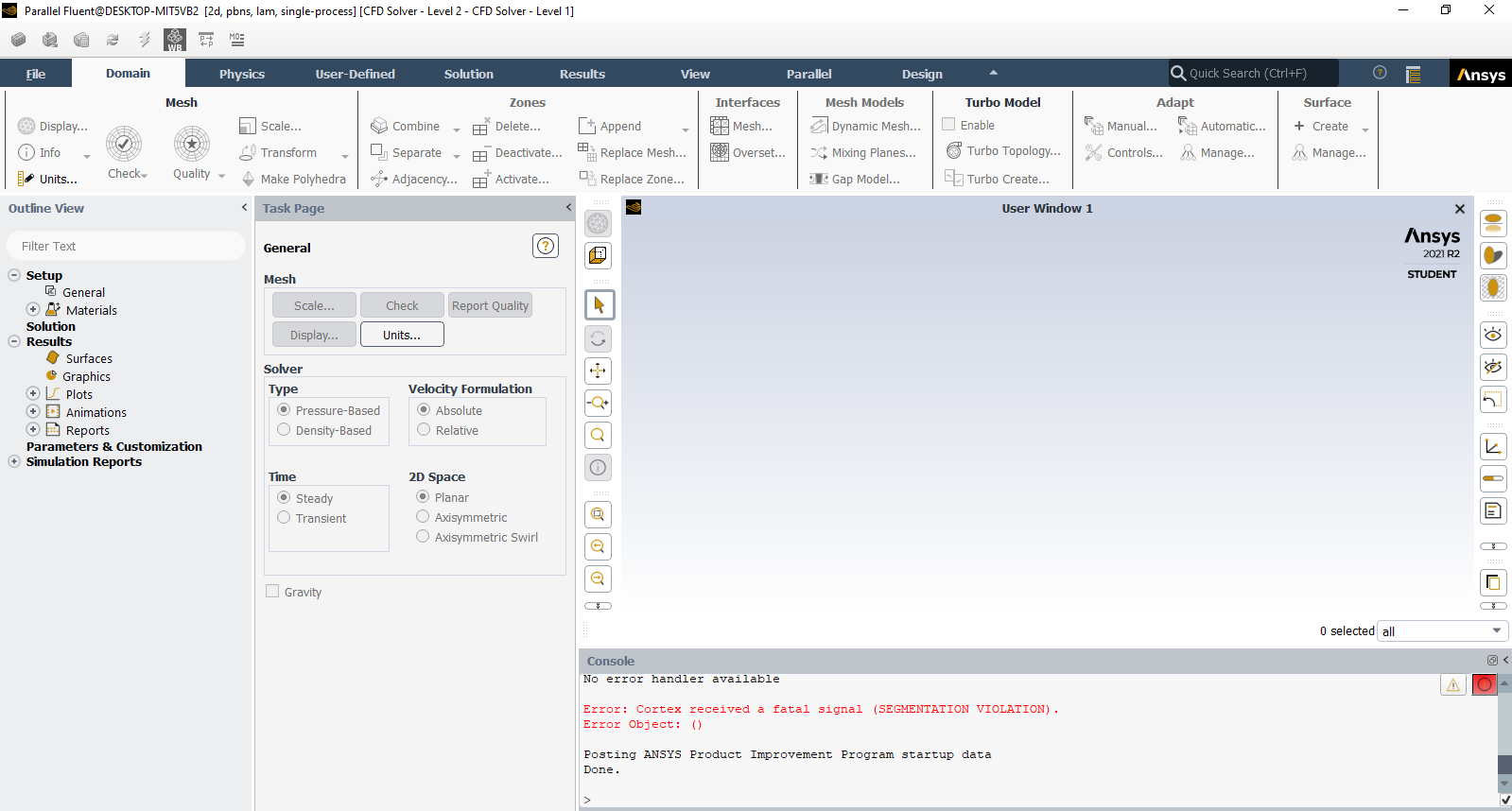The image size is (1512, 811).
Task: Choose Relative velocity formulation
Action: [447, 430]
